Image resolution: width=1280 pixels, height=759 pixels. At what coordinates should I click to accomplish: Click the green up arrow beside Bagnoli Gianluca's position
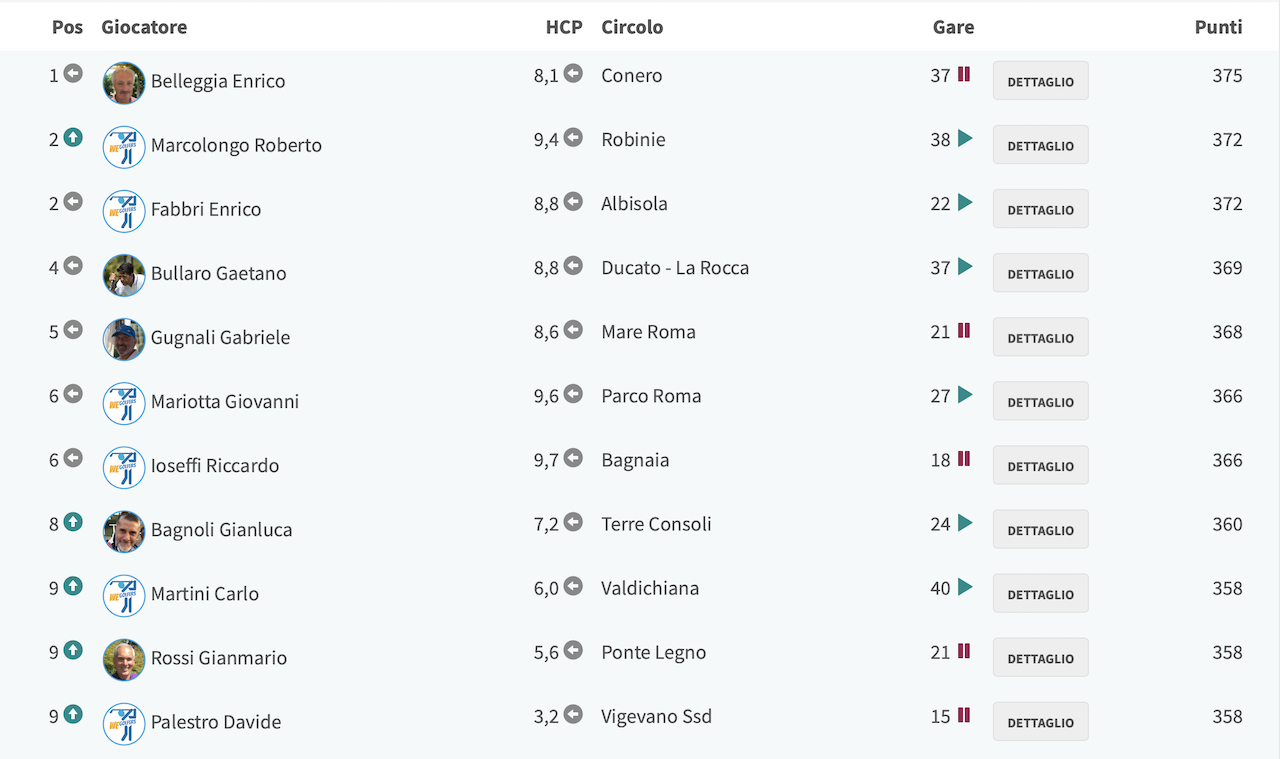[73, 522]
